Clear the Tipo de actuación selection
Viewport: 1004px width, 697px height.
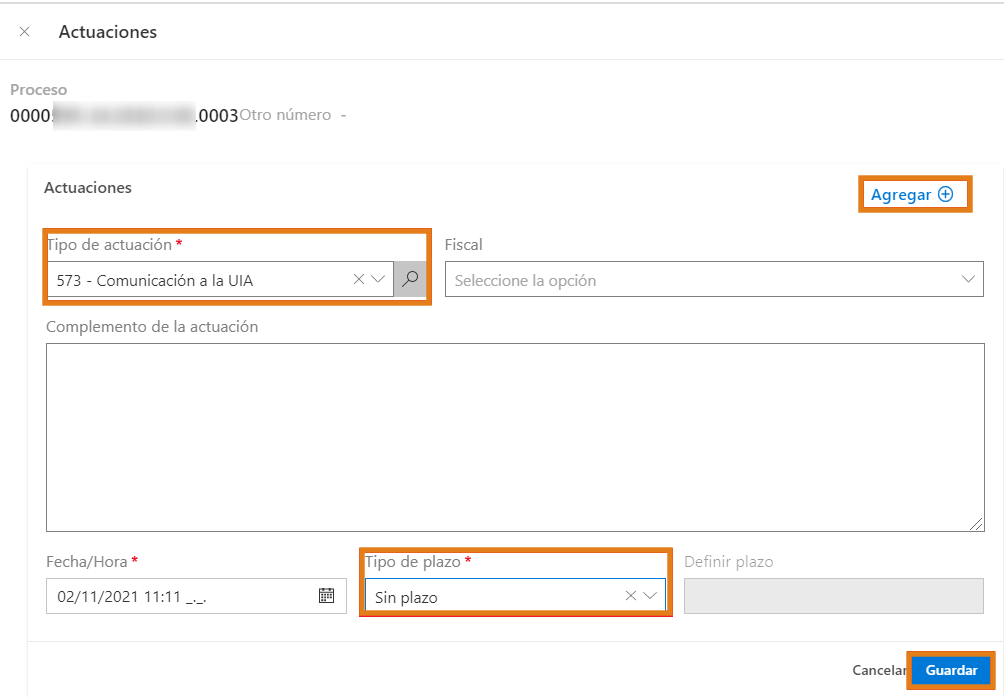click(x=359, y=280)
